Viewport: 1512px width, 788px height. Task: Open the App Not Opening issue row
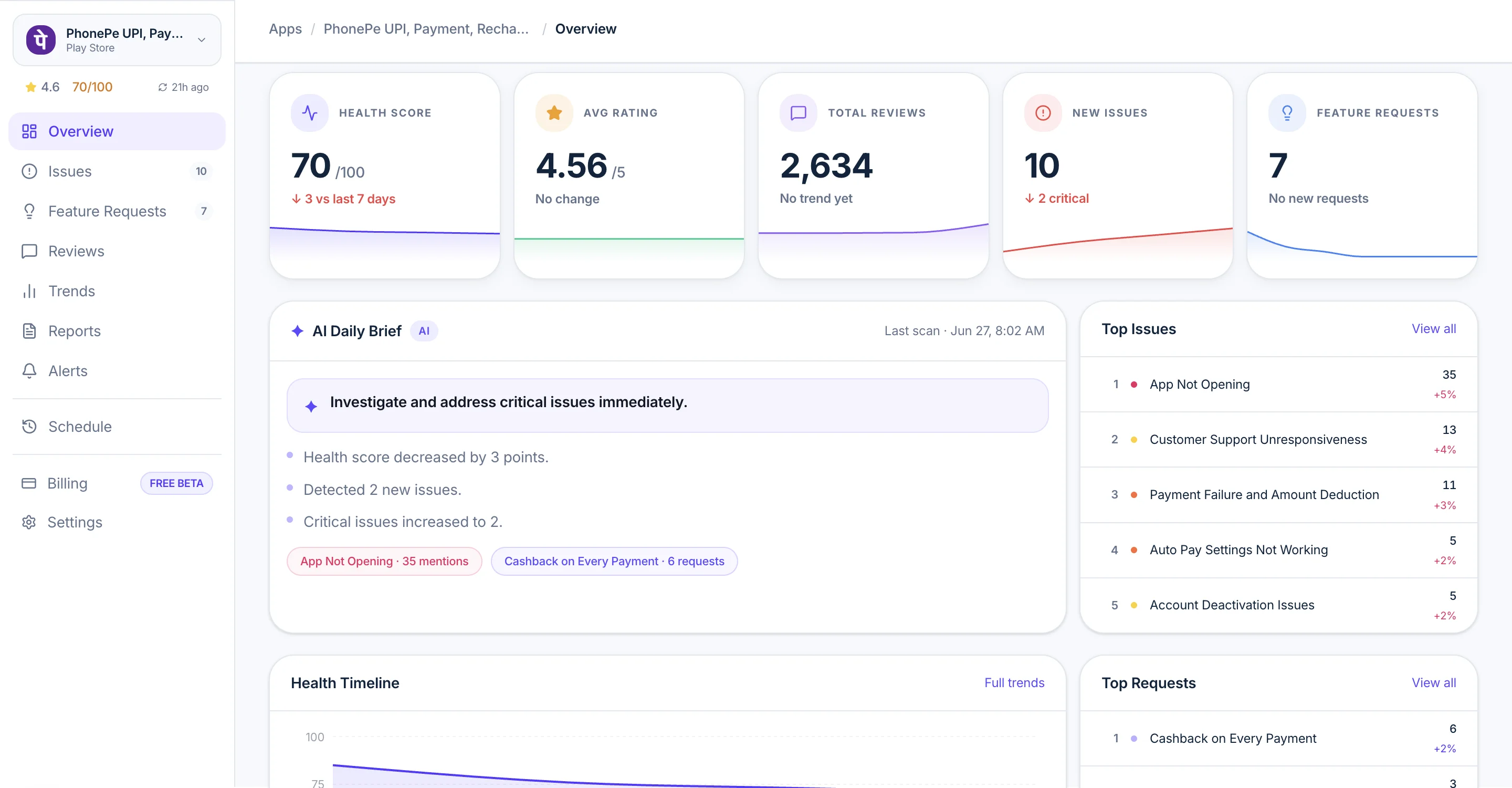point(1278,384)
